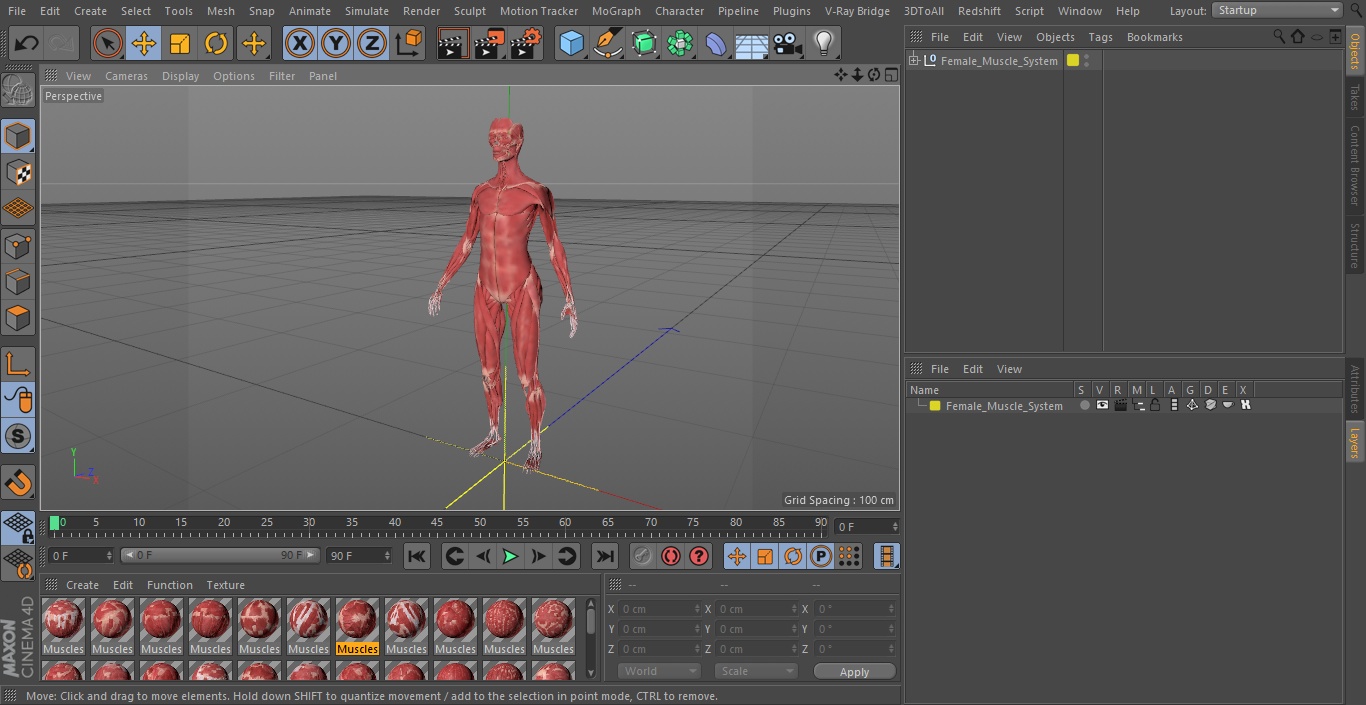Enable Edges mode in the left palette
The height and width of the screenshot is (705, 1366).
(18, 282)
